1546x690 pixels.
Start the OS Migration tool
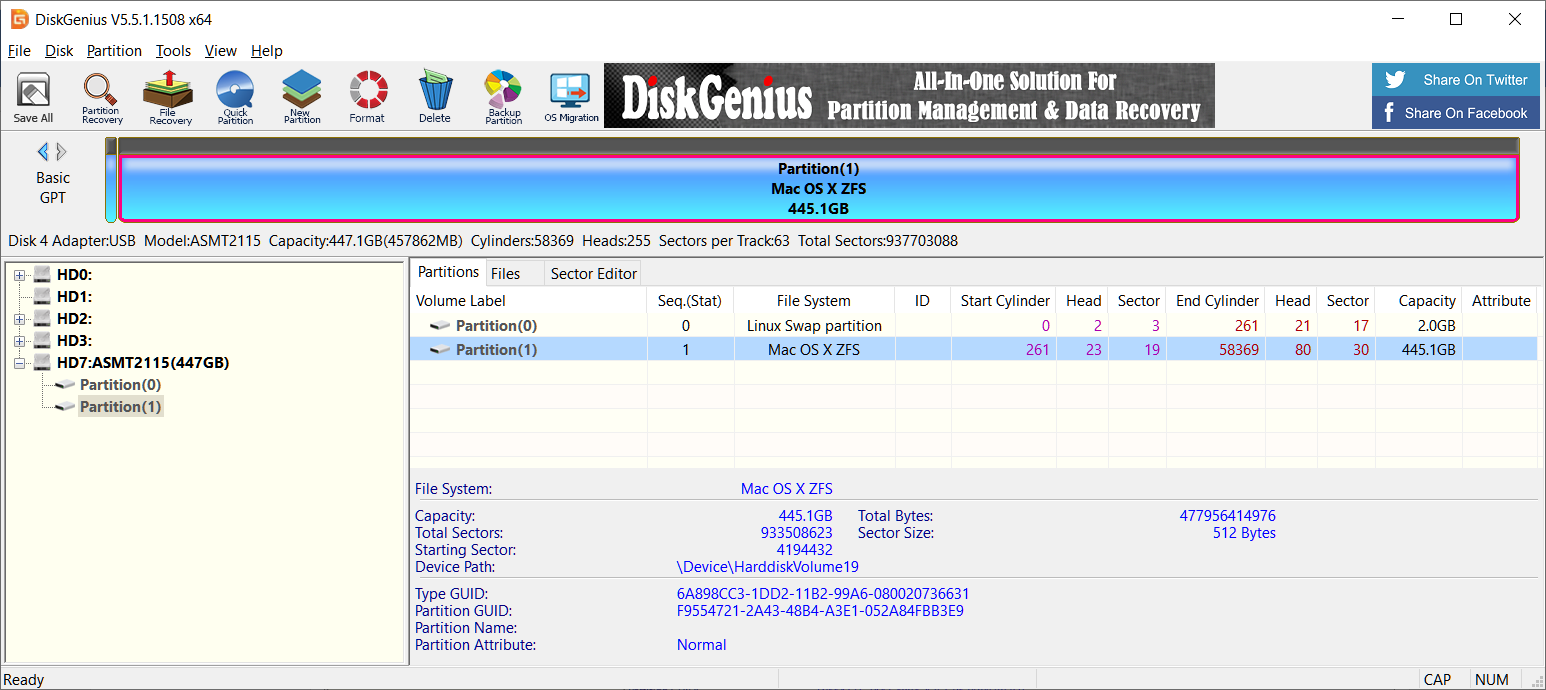[x=571, y=97]
